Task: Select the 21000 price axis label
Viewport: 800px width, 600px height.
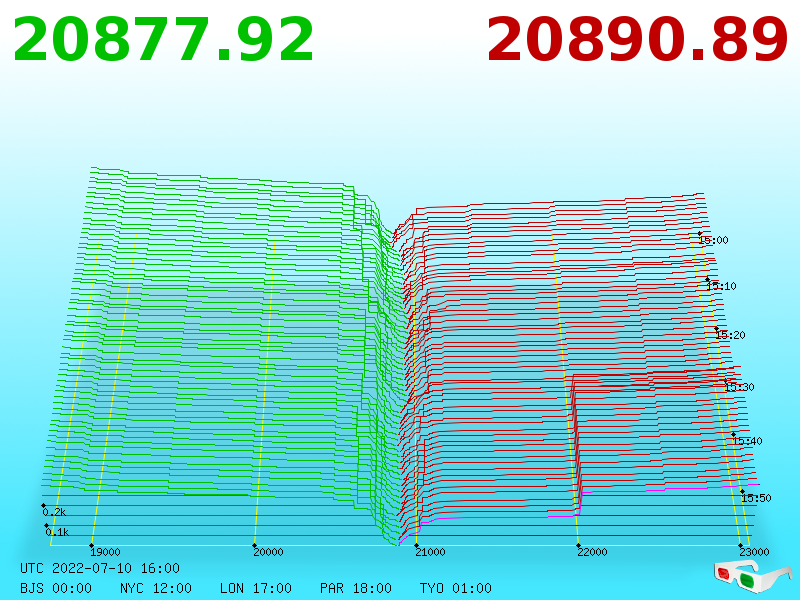Action: (430, 552)
